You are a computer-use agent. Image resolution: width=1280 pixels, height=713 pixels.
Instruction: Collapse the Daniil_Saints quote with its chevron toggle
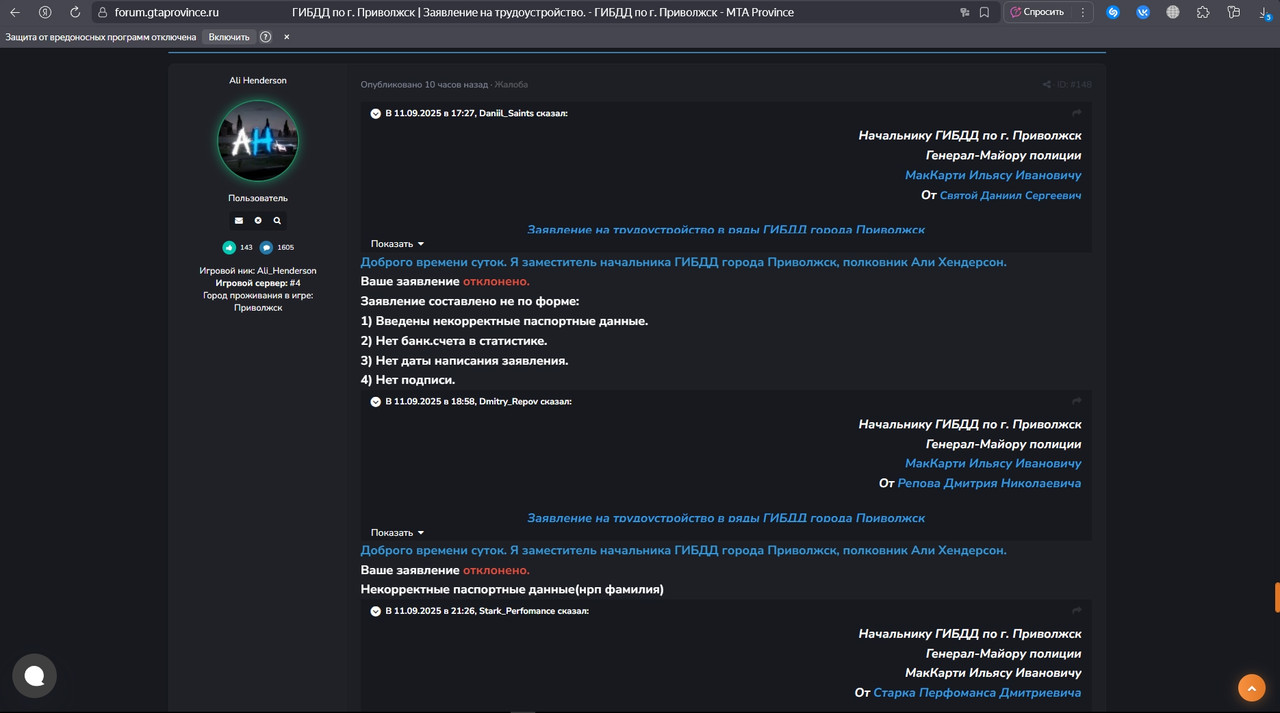376,114
